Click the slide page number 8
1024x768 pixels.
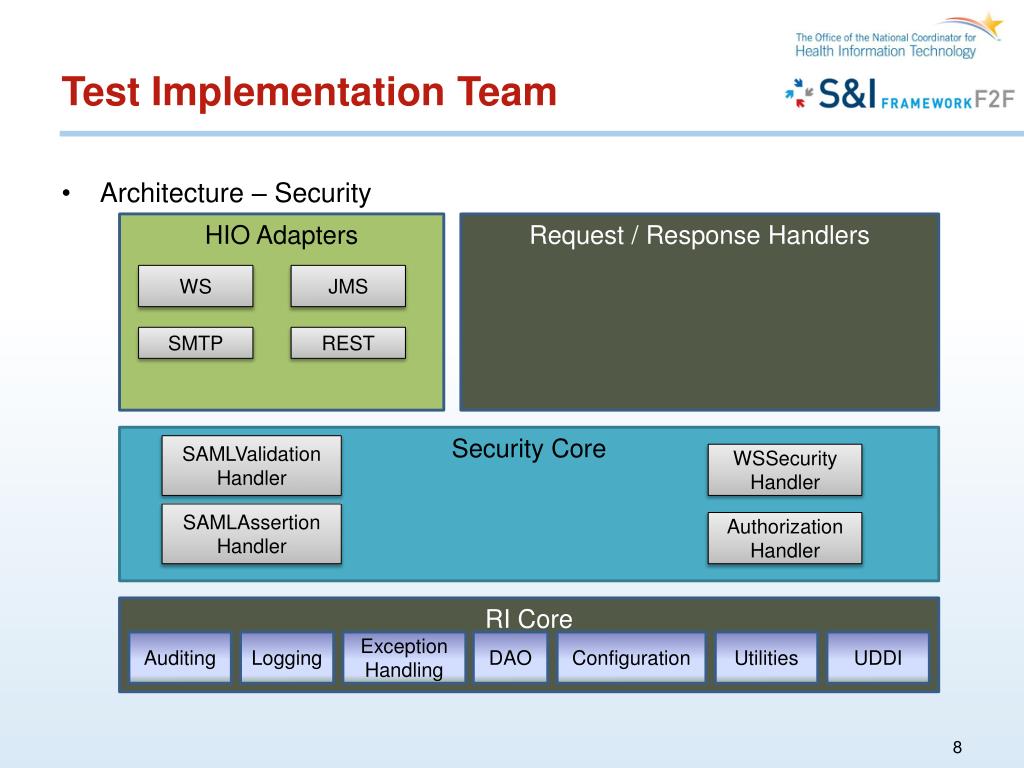coord(957,747)
